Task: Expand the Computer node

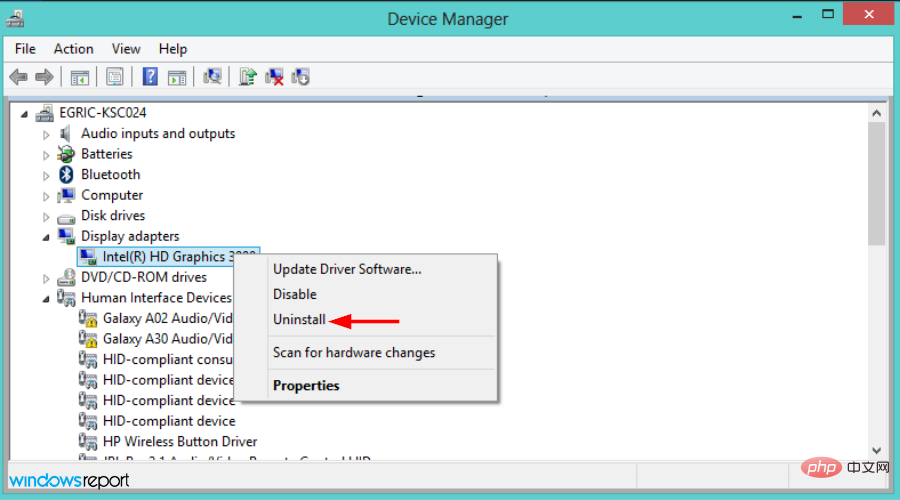Action: (46, 197)
